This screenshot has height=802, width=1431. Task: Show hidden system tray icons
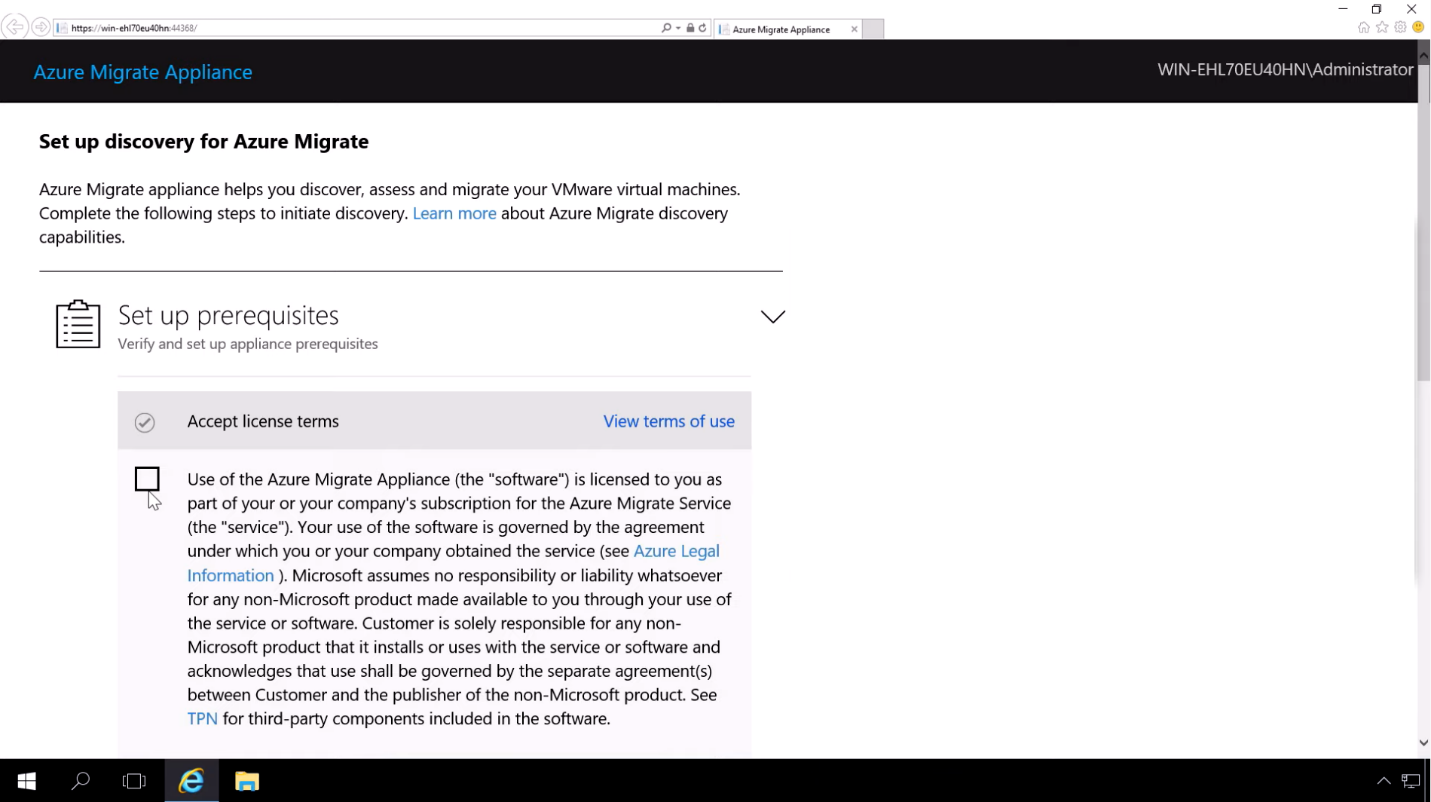(1384, 781)
